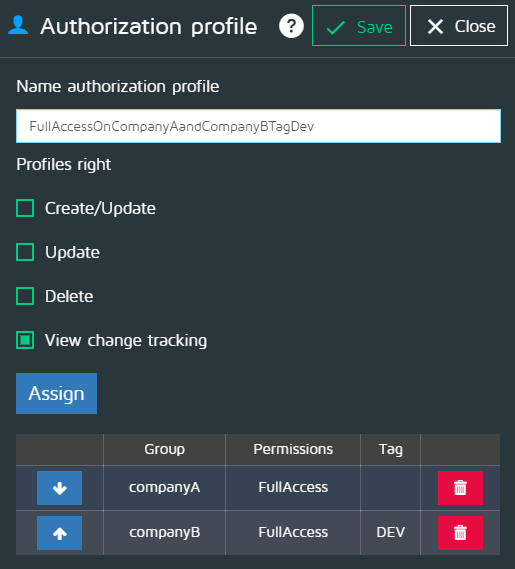This screenshot has height=569, width=515.
Task: Save the authorization profile
Action: click(x=359, y=26)
